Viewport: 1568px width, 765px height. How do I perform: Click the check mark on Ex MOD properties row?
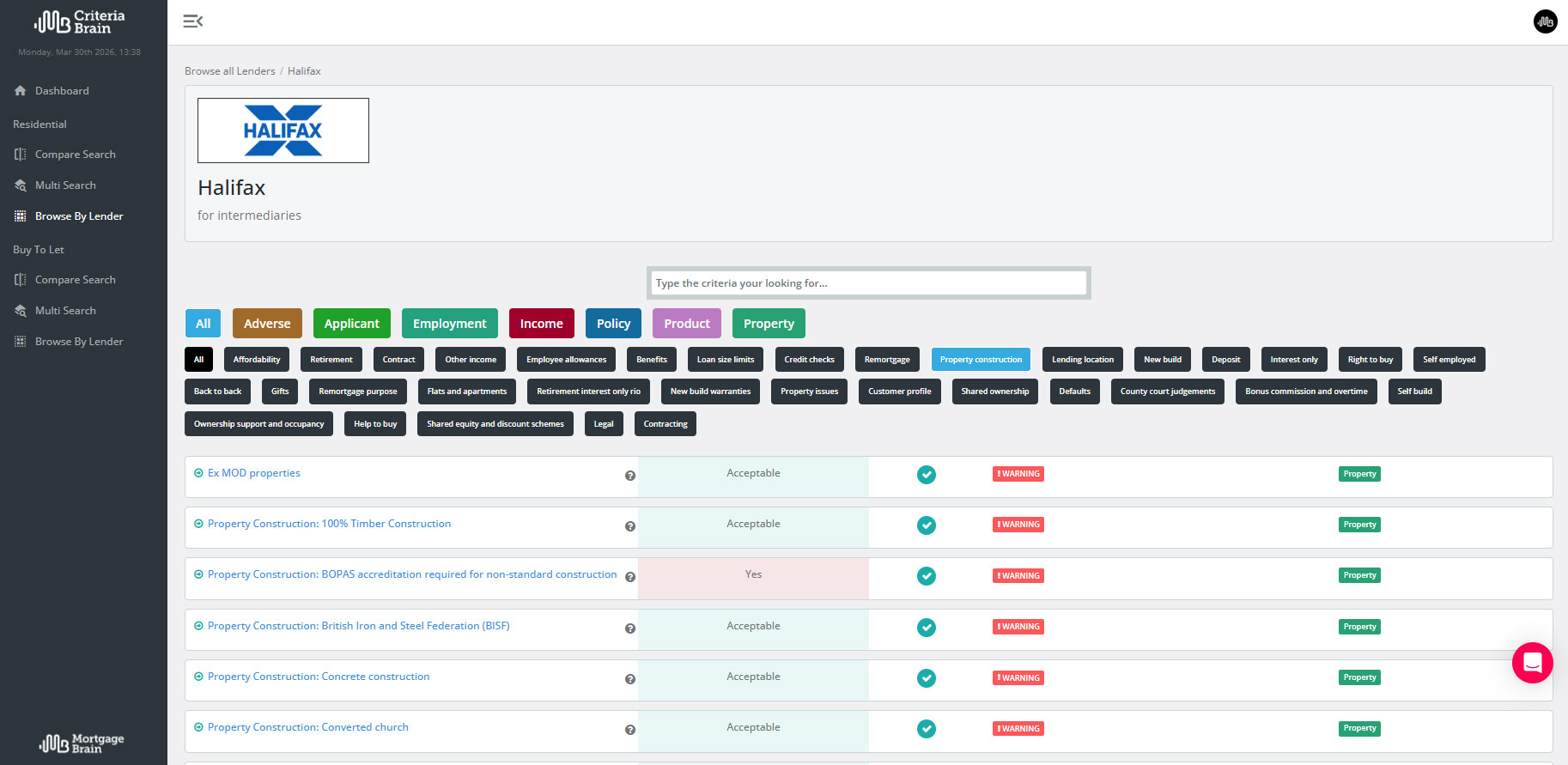coord(926,475)
